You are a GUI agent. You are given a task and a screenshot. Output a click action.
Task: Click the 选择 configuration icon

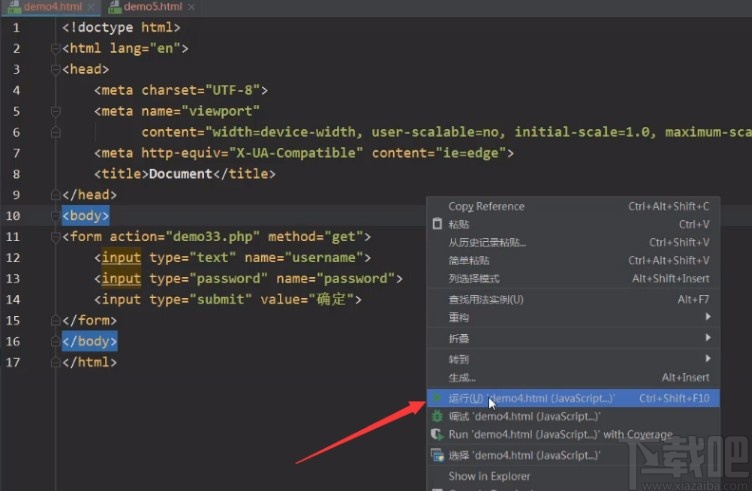click(x=437, y=455)
